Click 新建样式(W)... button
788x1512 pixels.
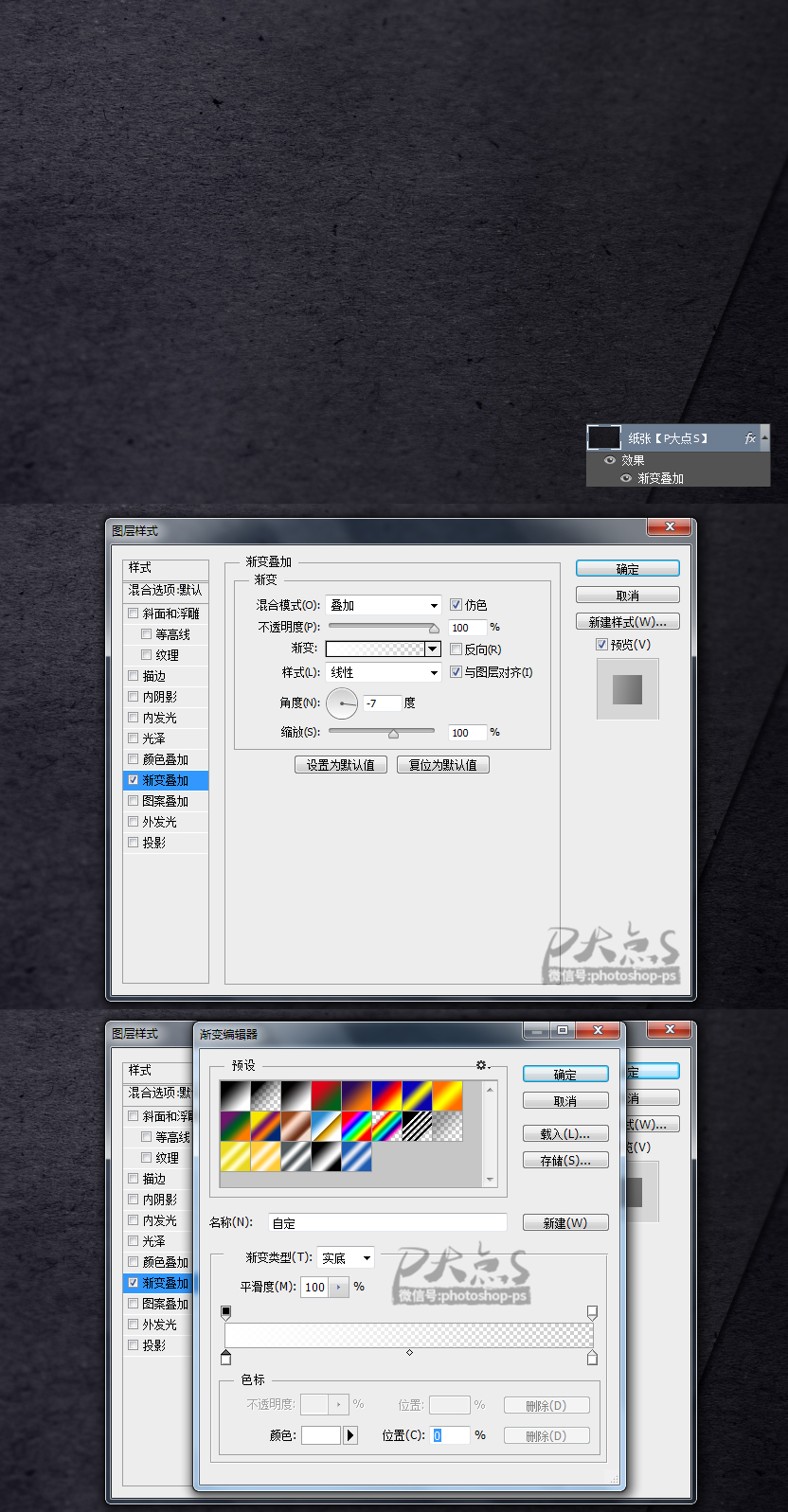[x=628, y=622]
